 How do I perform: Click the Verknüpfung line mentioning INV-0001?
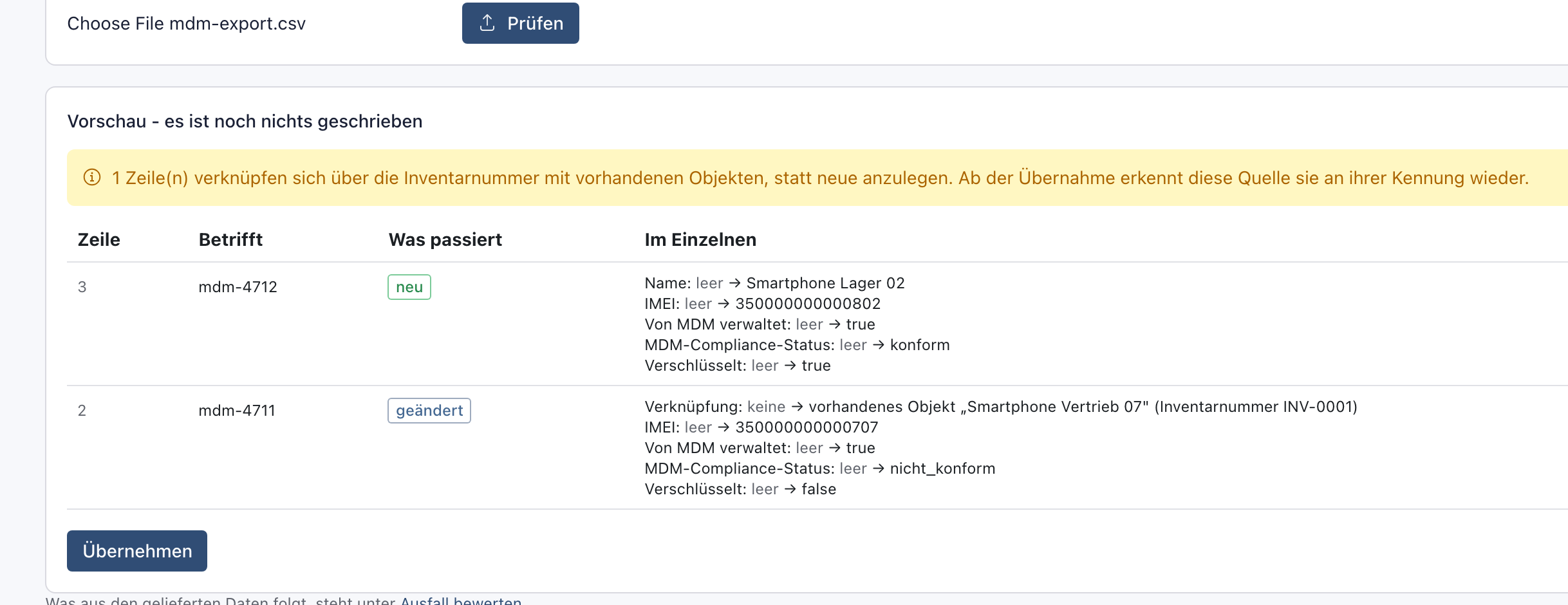point(1001,407)
